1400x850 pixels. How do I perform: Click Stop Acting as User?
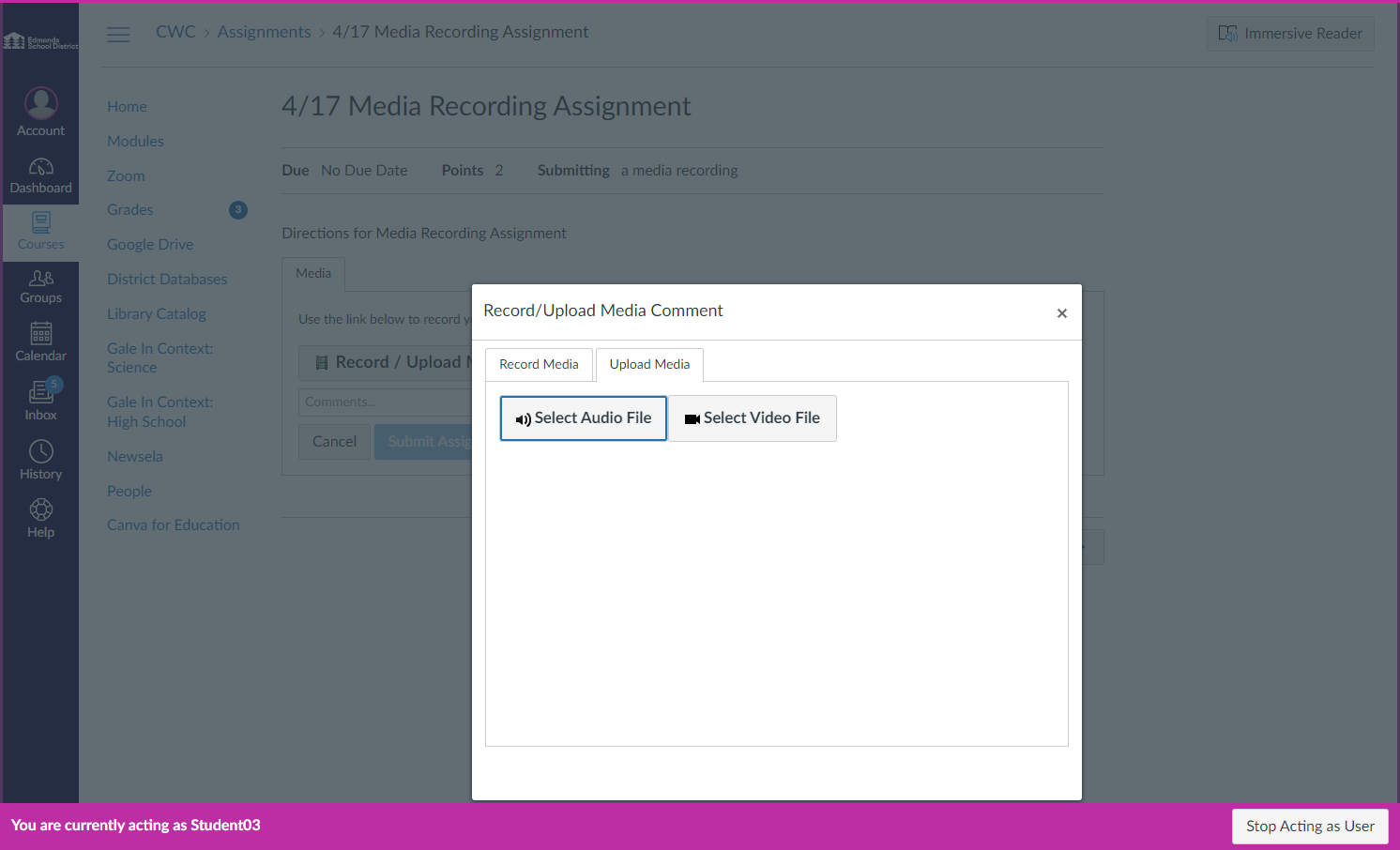(1310, 827)
